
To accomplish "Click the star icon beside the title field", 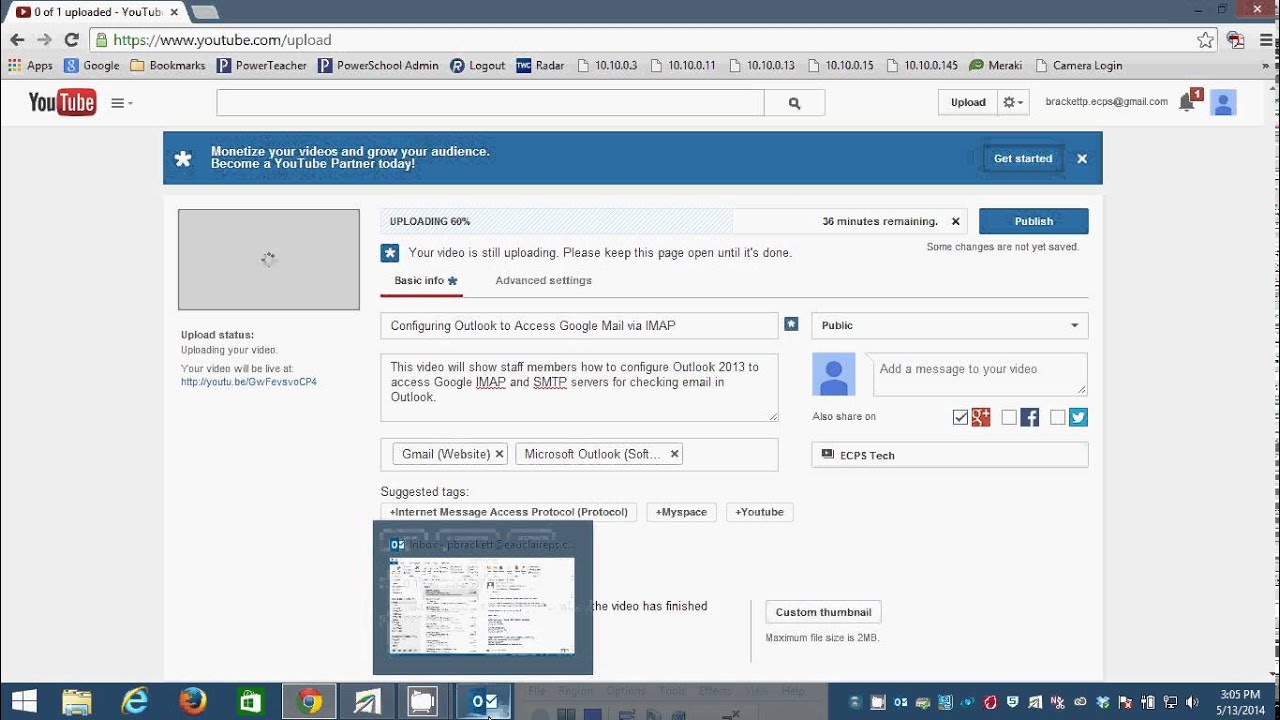I will pos(791,324).
